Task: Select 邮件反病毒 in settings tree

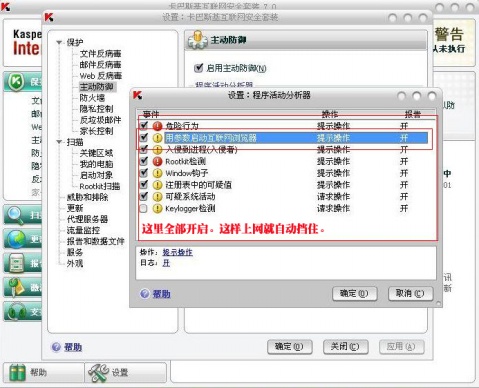Action: 100,65
